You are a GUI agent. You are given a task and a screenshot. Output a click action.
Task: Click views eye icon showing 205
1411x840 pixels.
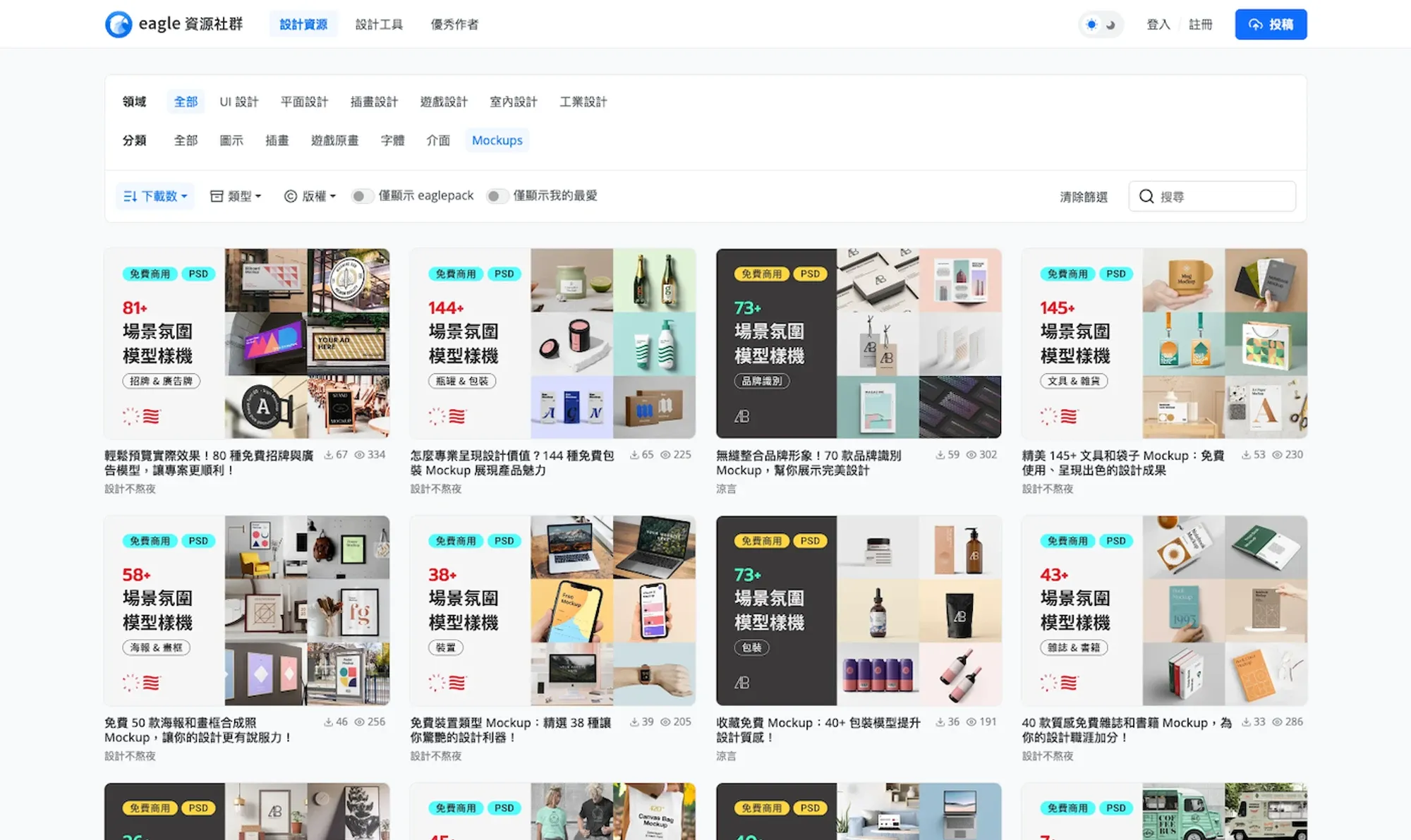pyautogui.click(x=665, y=722)
